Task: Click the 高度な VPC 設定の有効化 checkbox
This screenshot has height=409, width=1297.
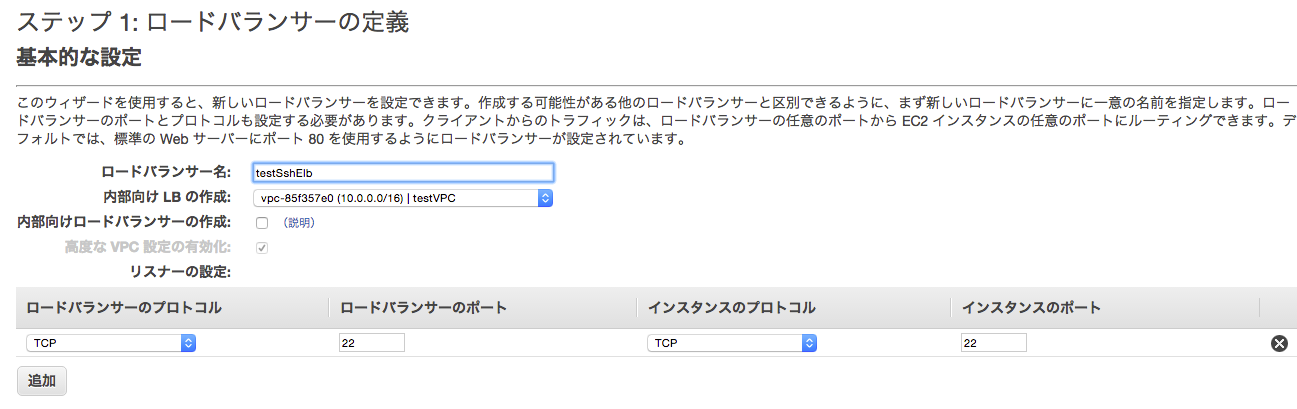Action: coord(262,247)
